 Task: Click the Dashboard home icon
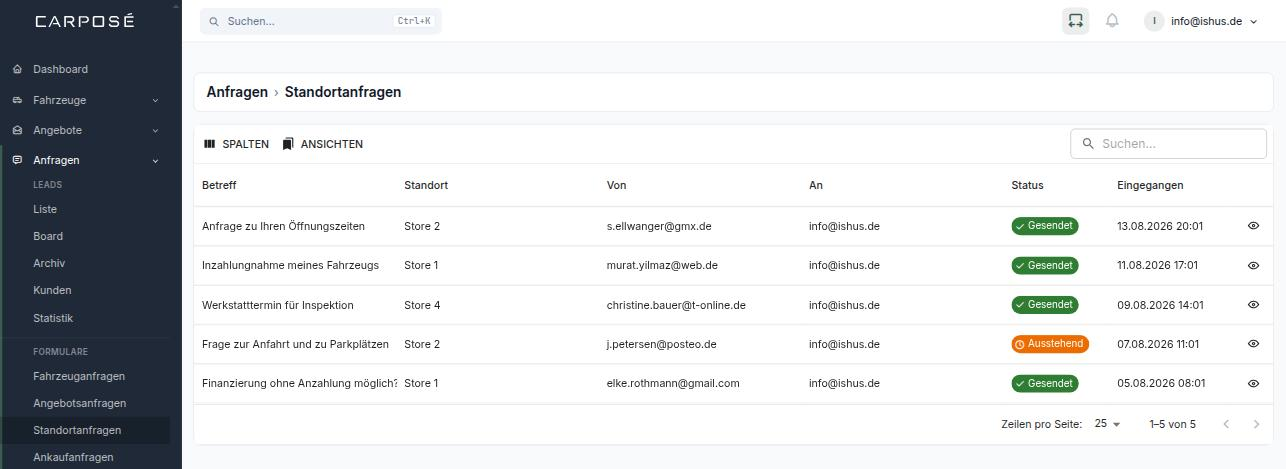(x=17, y=69)
